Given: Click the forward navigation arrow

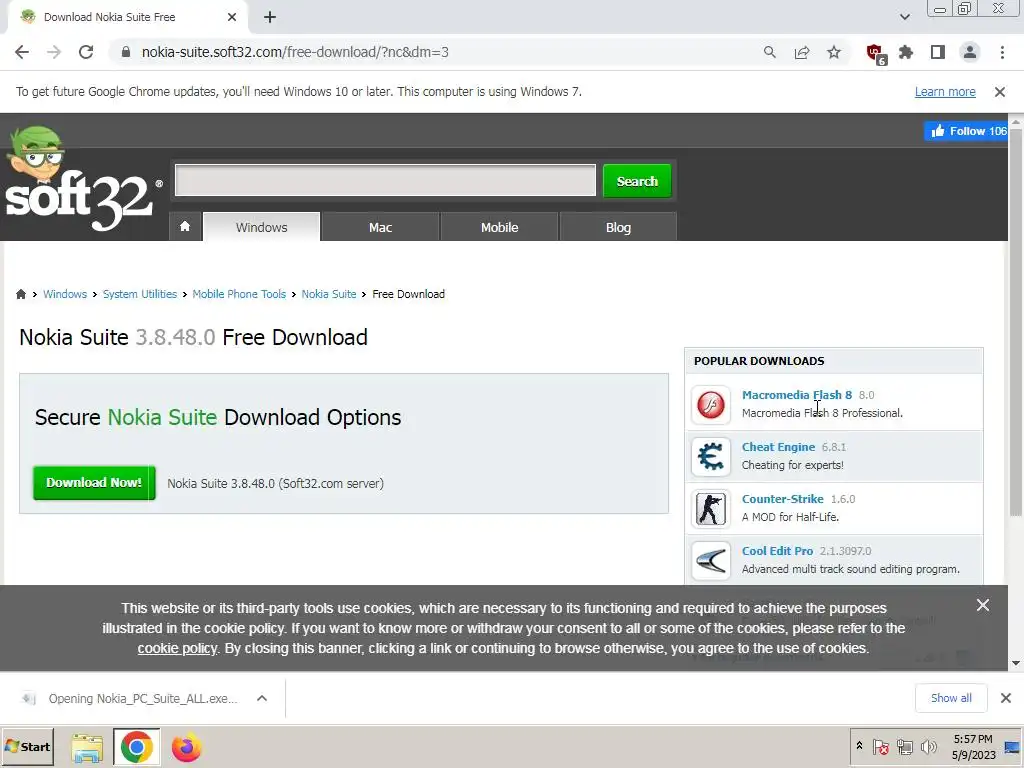Looking at the screenshot, I should (54, 52).
